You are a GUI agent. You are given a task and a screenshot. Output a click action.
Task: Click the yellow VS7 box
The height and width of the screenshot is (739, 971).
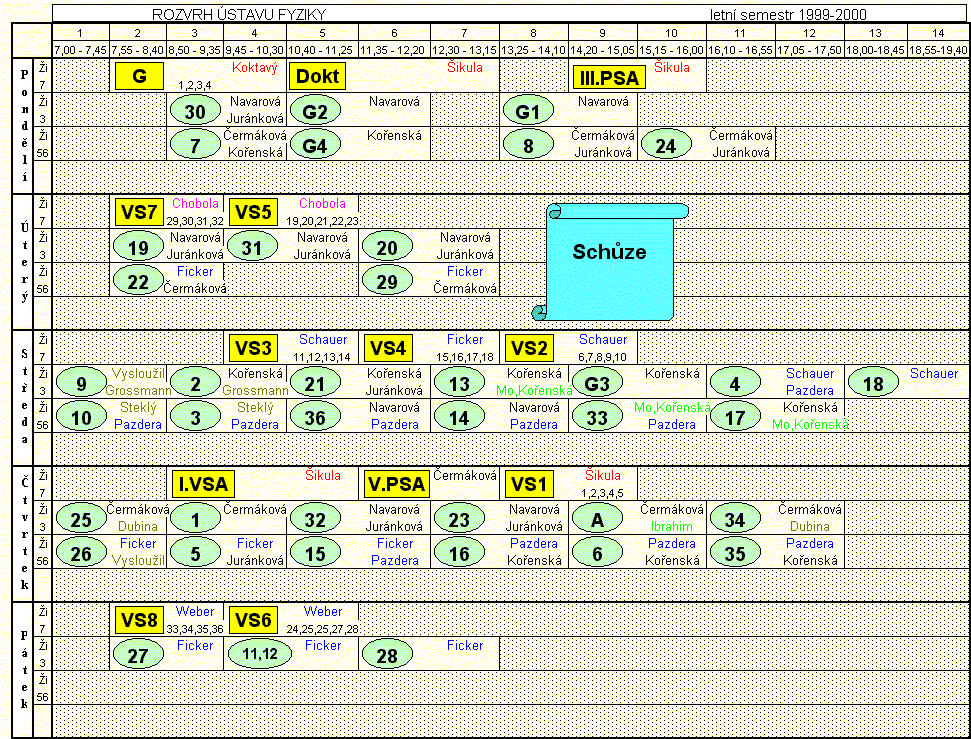pyautogui.click(x=139, y=212)
